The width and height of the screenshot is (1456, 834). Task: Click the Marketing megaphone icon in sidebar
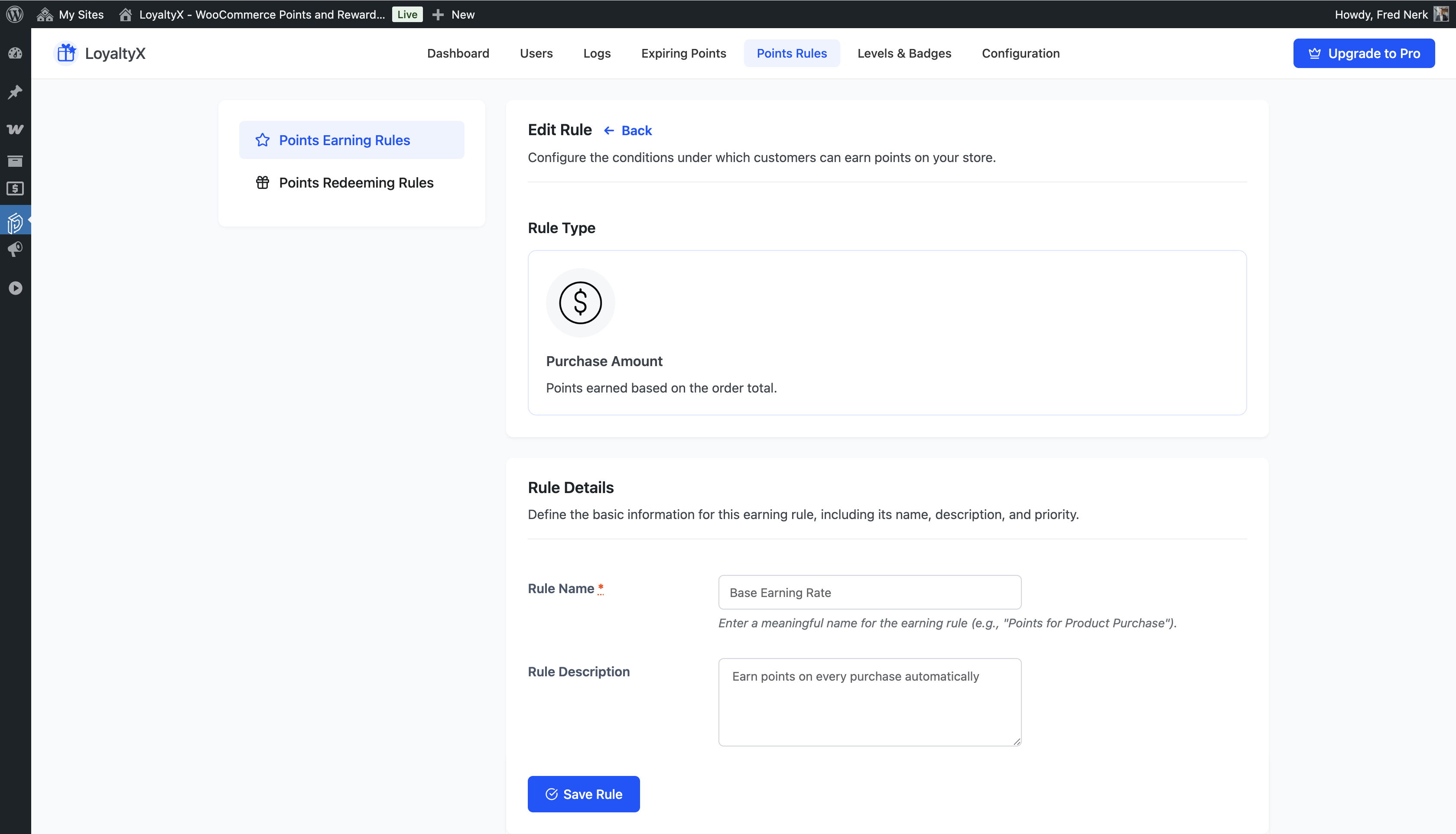click(15, 250)
